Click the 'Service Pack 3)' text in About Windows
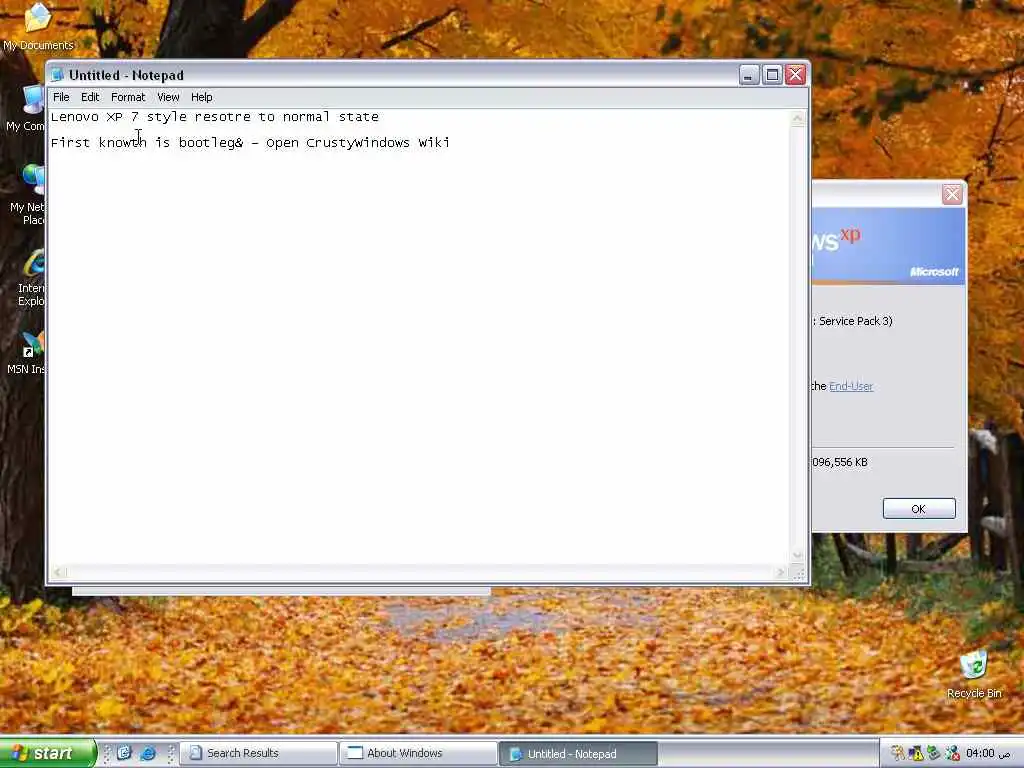Image resolution: width=1024 pixels, height=768 pixels. [856, 321]
